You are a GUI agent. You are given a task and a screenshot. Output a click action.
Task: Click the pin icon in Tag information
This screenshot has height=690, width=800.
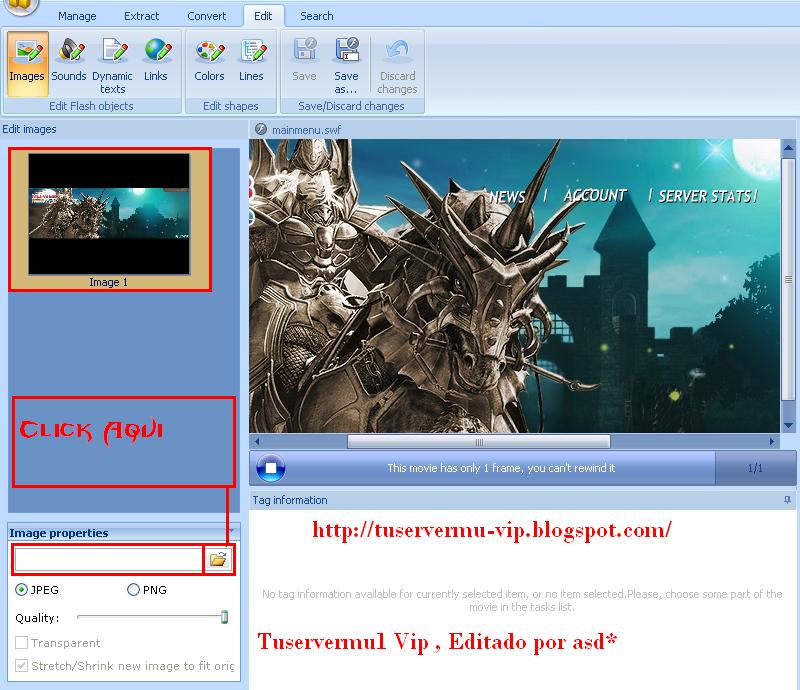[787, 500]
